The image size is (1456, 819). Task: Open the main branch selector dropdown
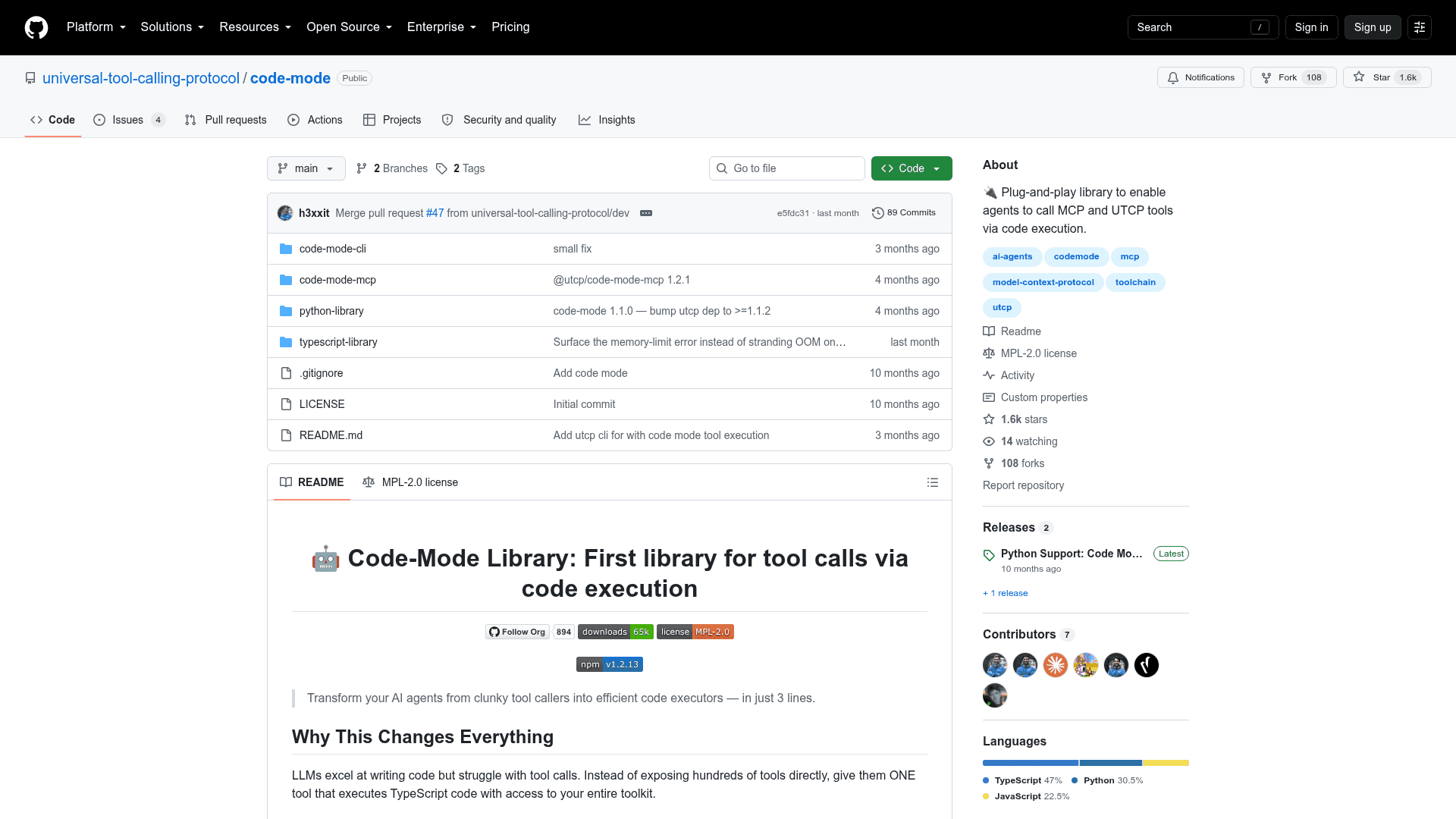[306, 168]
